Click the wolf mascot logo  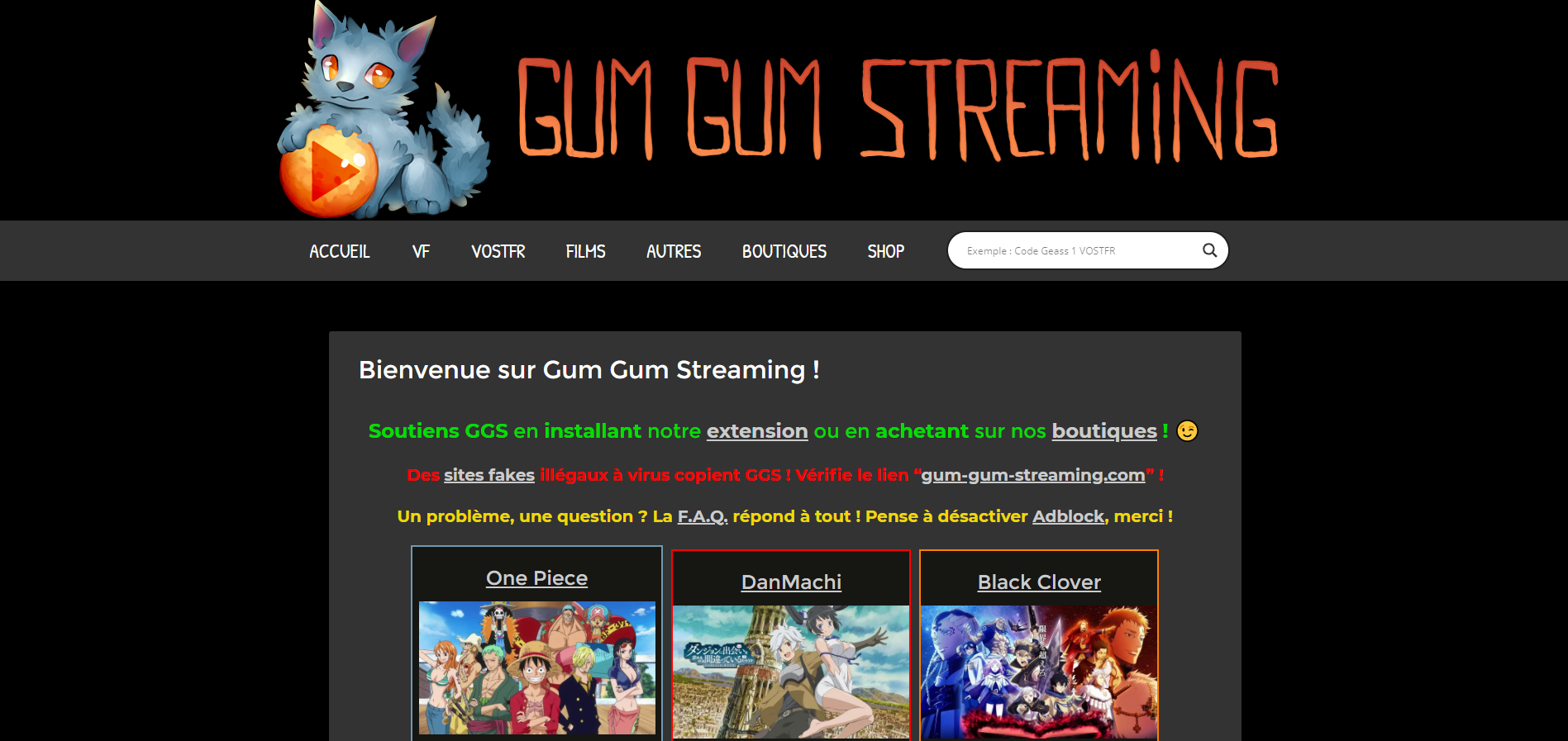click(384, 110)
